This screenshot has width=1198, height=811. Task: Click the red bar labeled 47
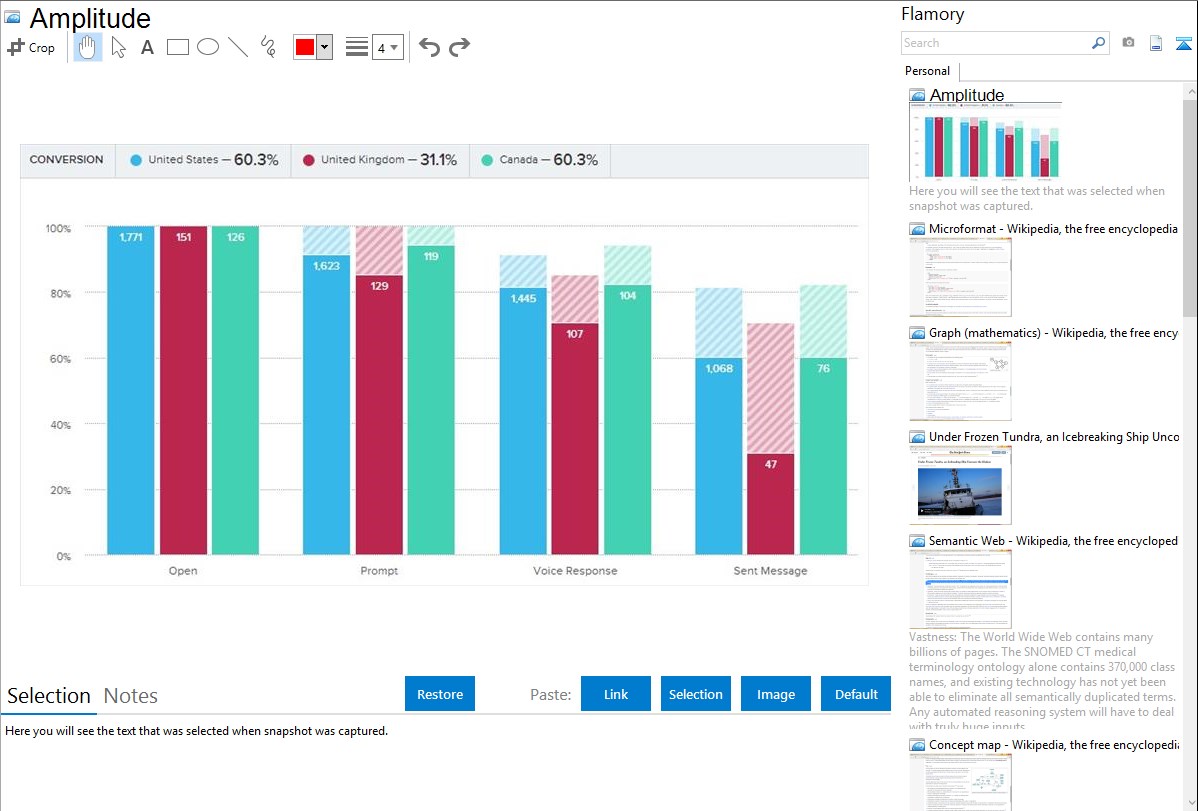(x=770, y=504)
